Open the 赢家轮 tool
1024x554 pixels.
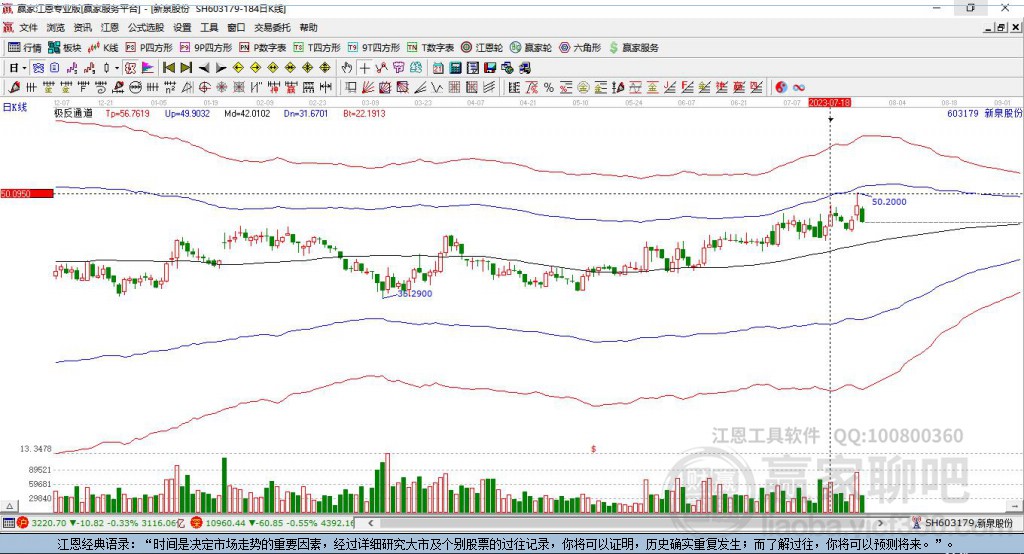tap(531, 48)
